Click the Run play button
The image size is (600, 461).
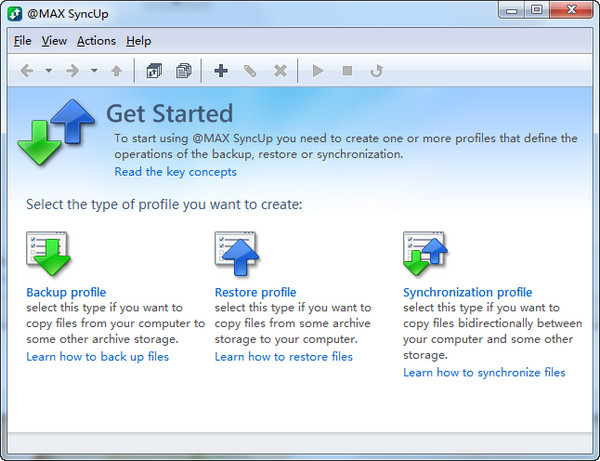click(x=318, y=71)
